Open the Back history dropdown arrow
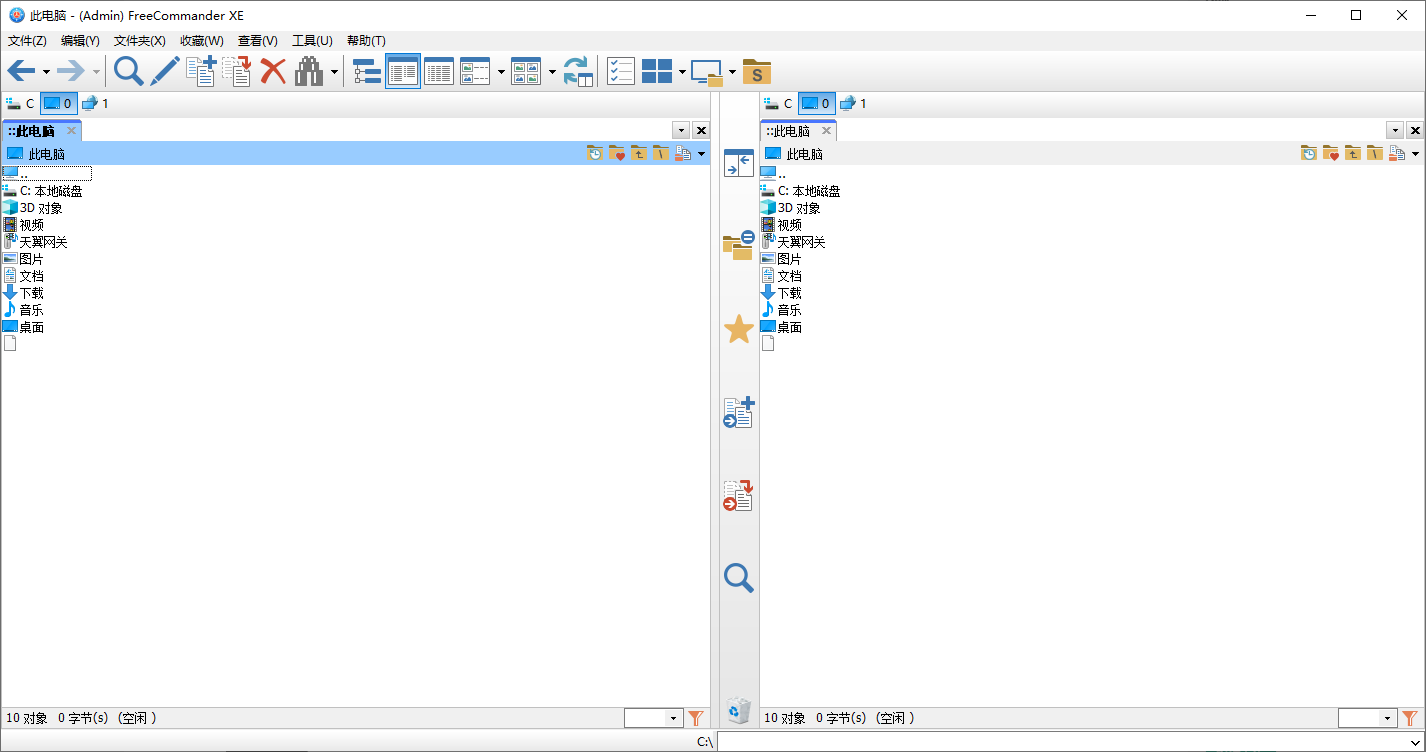The width and height of the screenshot is (1426, 752). 46,72
